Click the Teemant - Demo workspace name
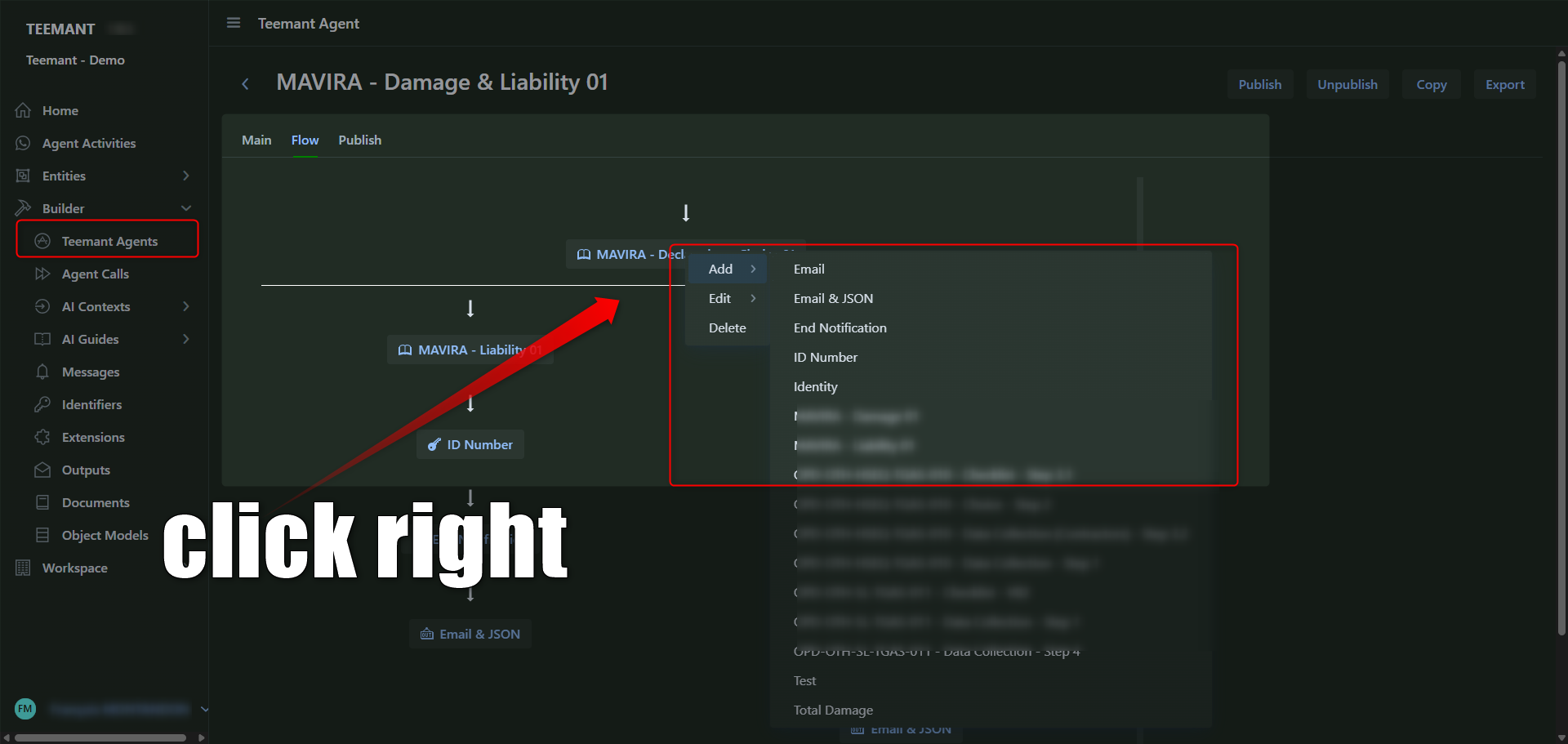 coord(75,60)
